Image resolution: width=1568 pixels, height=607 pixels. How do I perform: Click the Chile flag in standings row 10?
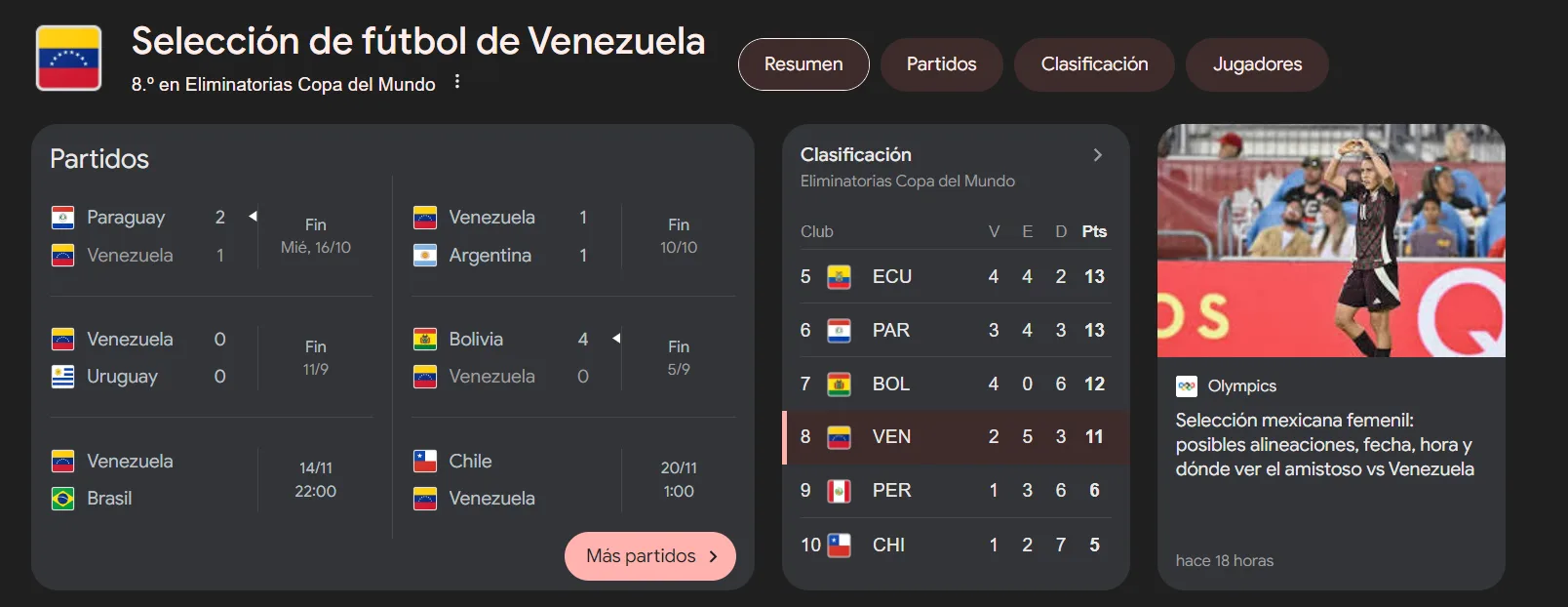839,545
